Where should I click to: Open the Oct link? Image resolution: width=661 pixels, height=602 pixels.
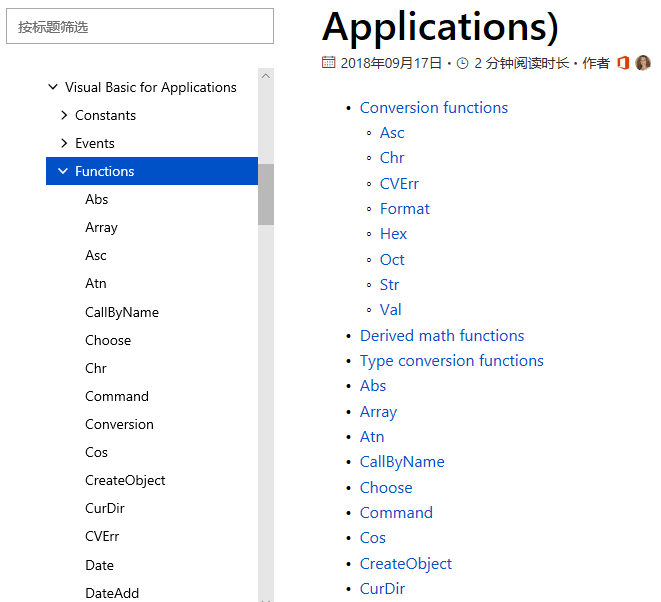[392, 260]
